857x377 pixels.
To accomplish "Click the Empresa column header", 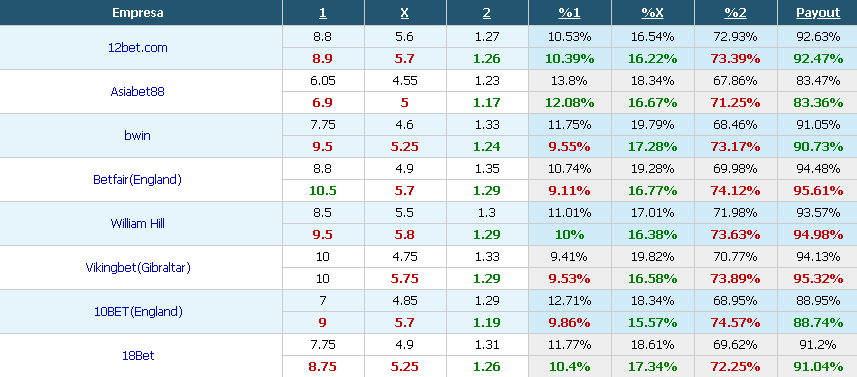I will click(138, 13).
